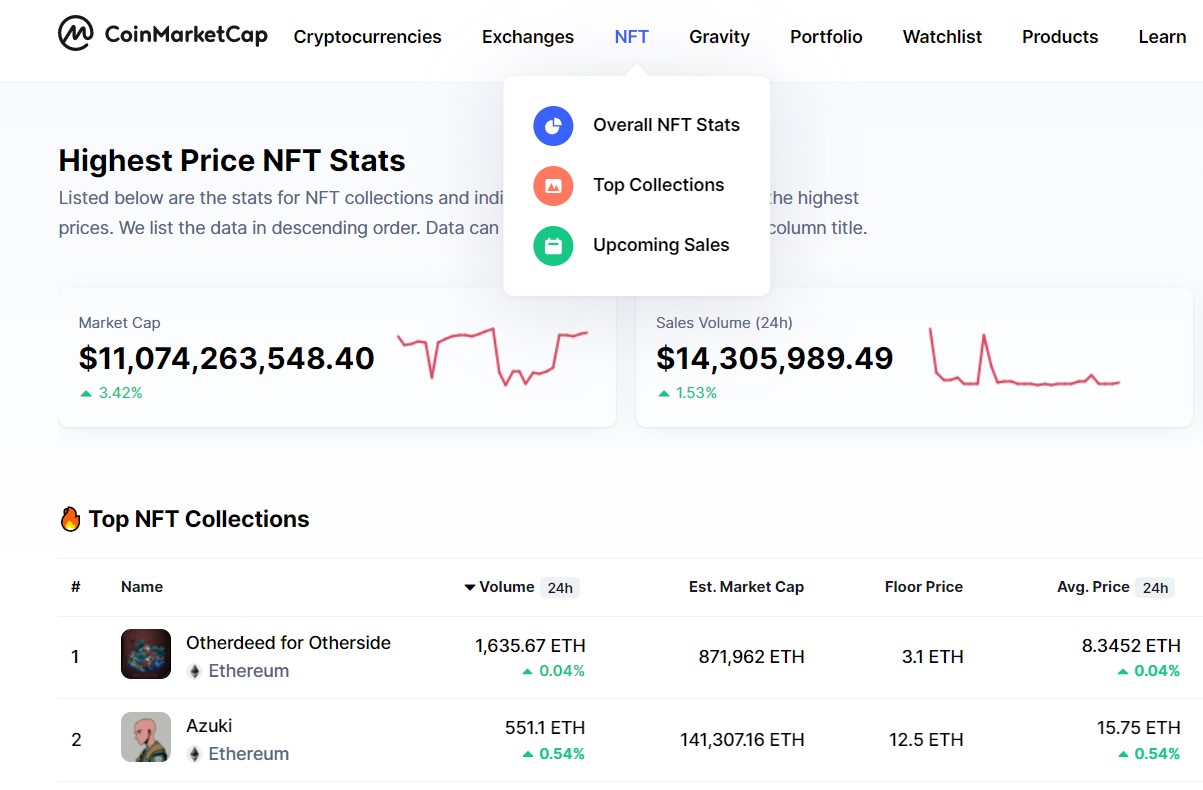
Task: Click the Ethereum icon under Otherdeed for Otherside
Action: click(195, 671)
